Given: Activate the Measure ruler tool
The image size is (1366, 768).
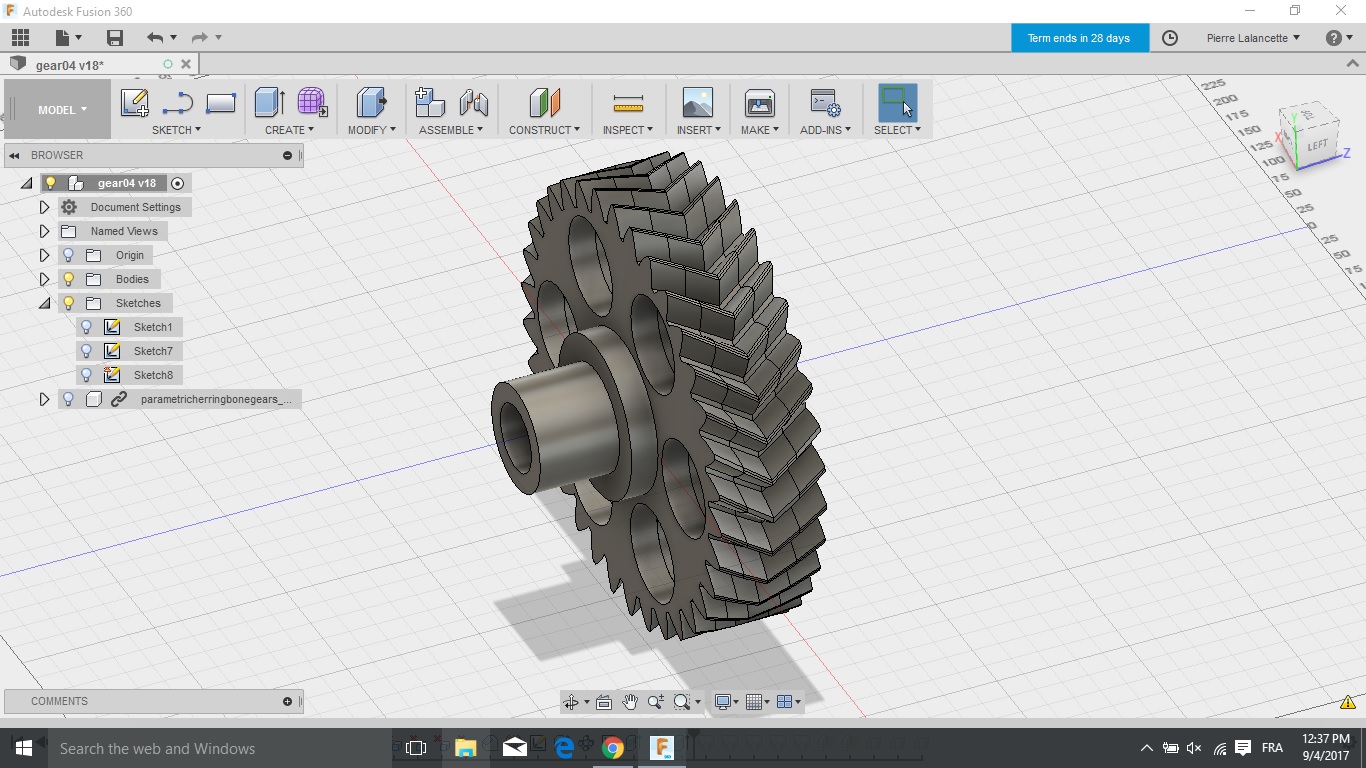Looking at the screenshot, I should (x=628, y=102).
